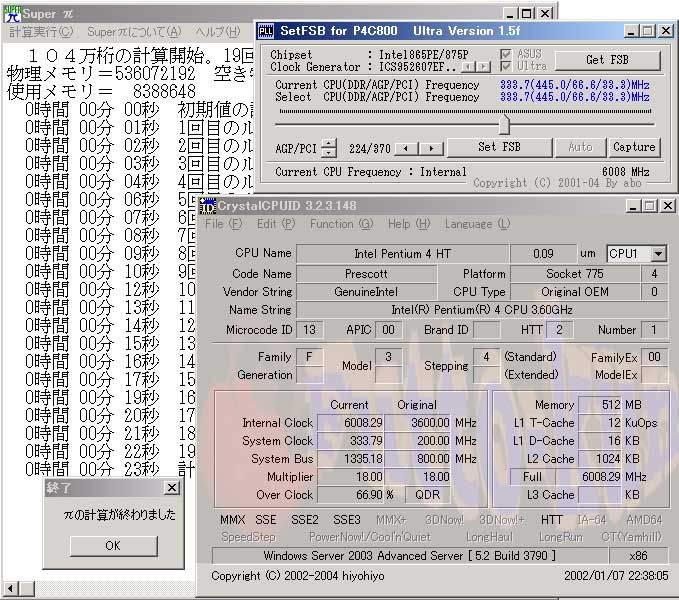The width and height of the screenshot is (679, 600).
Task: Open ヘルプ menu in Super Pi
Action: point(218,32)
